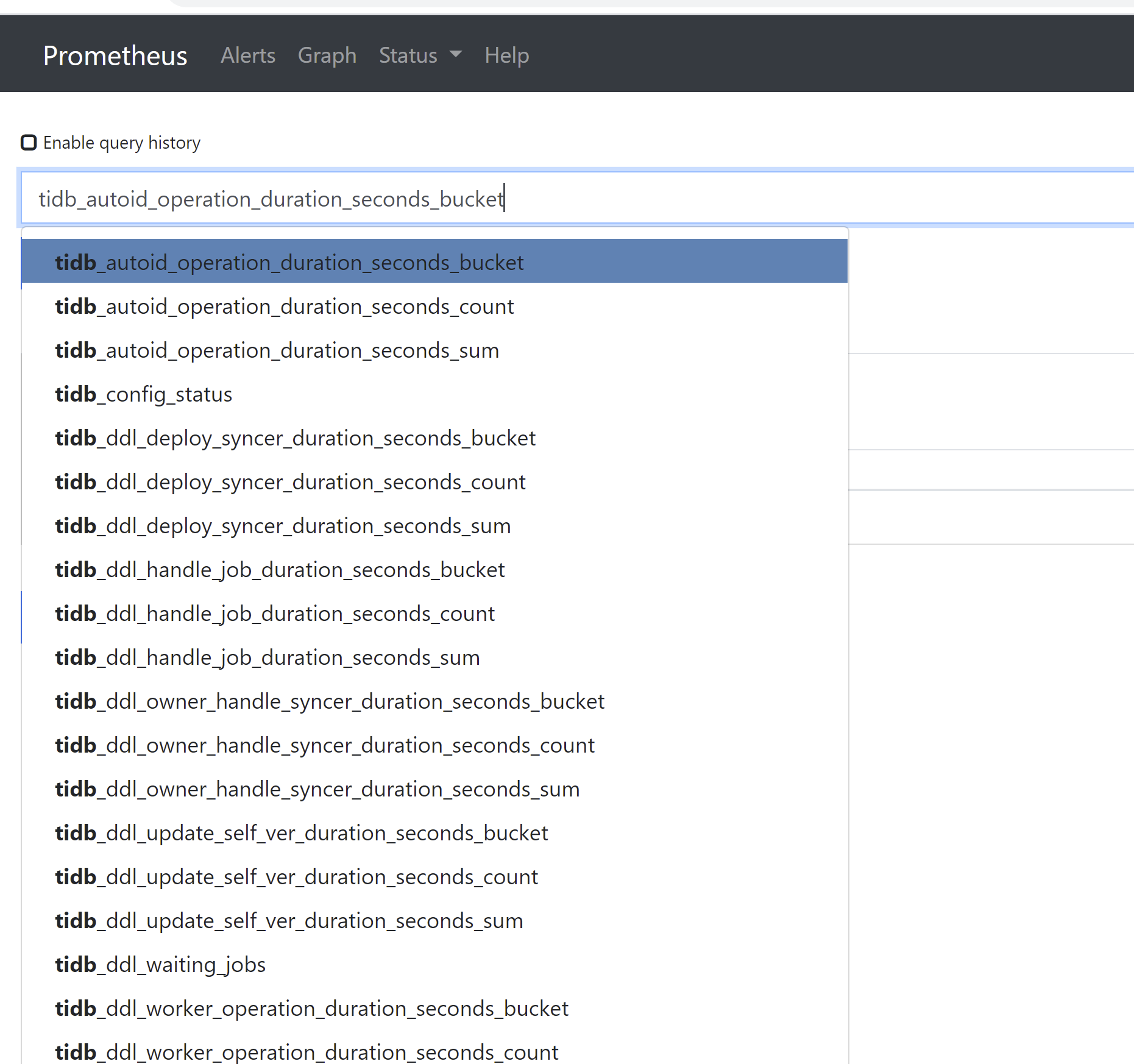Image resolution: width=1134 pixels, height=1064 pixels.
Task: Select tidb_autoid_operation_duration_seconds_bucket suggestion
Action: click(434, 262)
